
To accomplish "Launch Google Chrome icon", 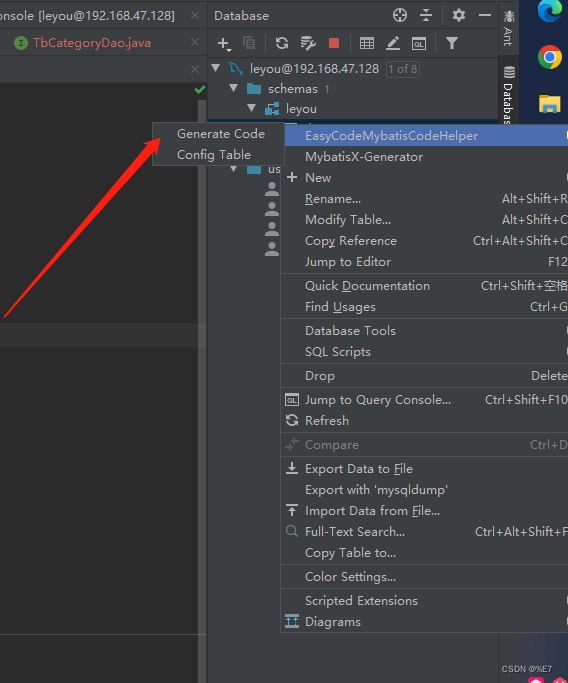I will tap(549, 57).
